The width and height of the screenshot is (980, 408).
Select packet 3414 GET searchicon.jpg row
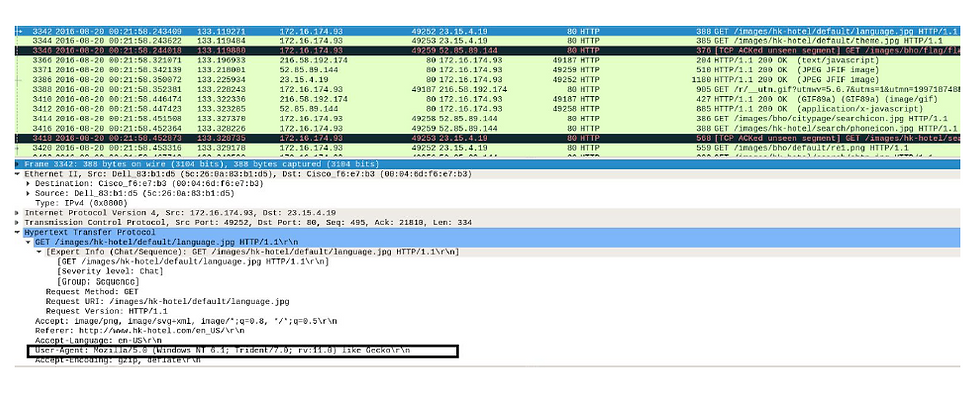click(x=488, y=118)
